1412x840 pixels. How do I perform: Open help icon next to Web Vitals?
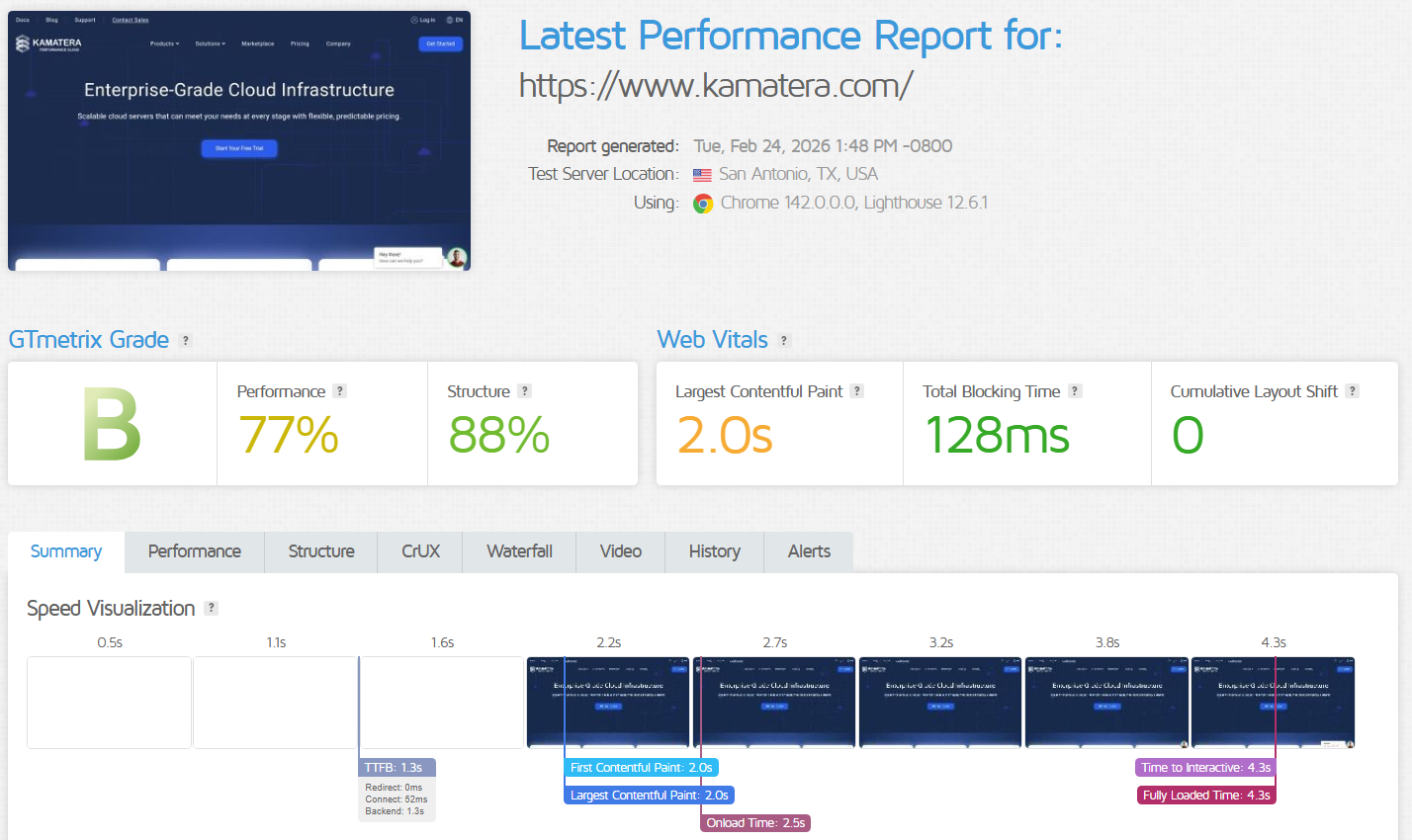point(784,340)
